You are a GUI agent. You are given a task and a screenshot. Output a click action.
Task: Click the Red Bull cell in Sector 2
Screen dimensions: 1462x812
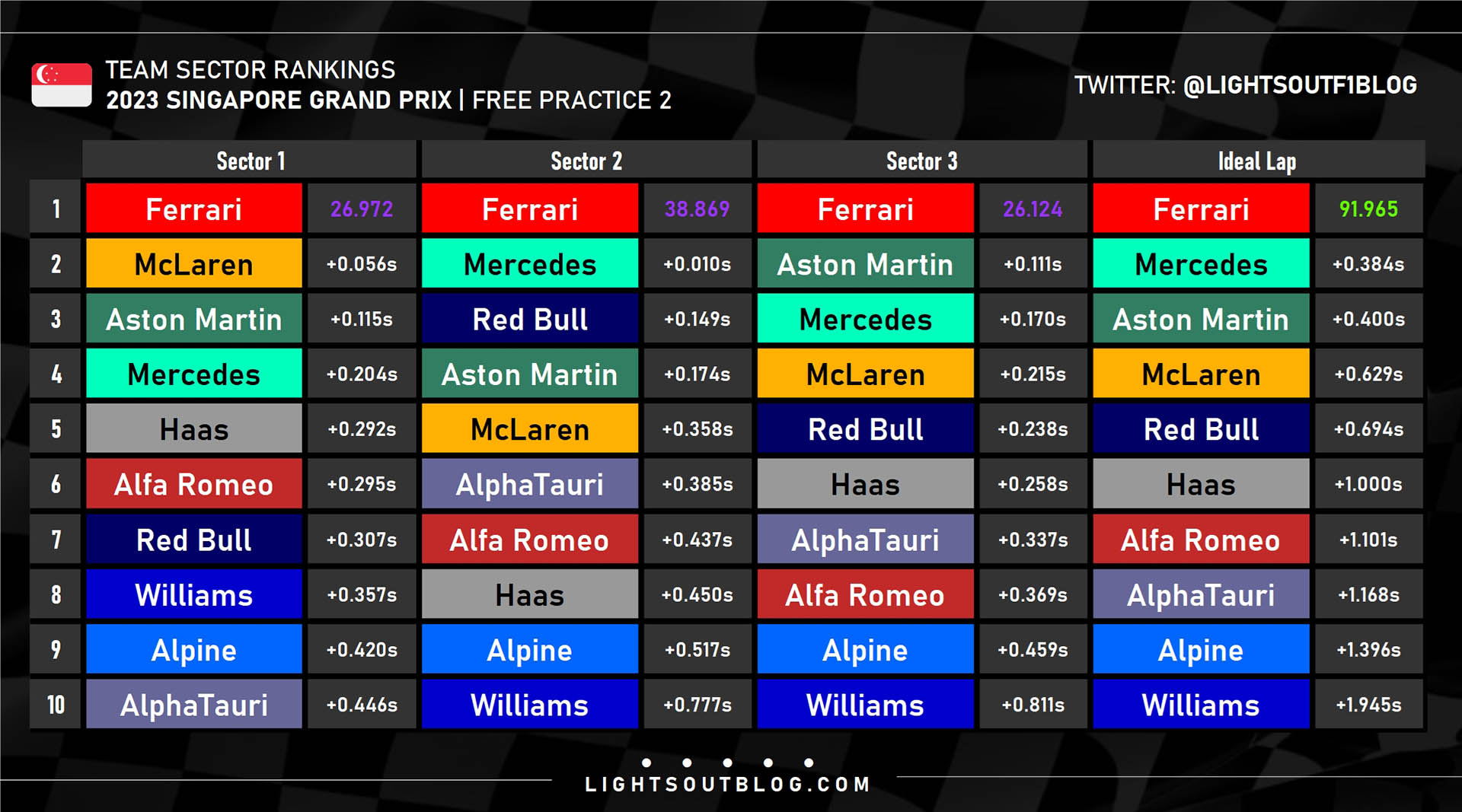pyautogui.click(x=530, y=319)
